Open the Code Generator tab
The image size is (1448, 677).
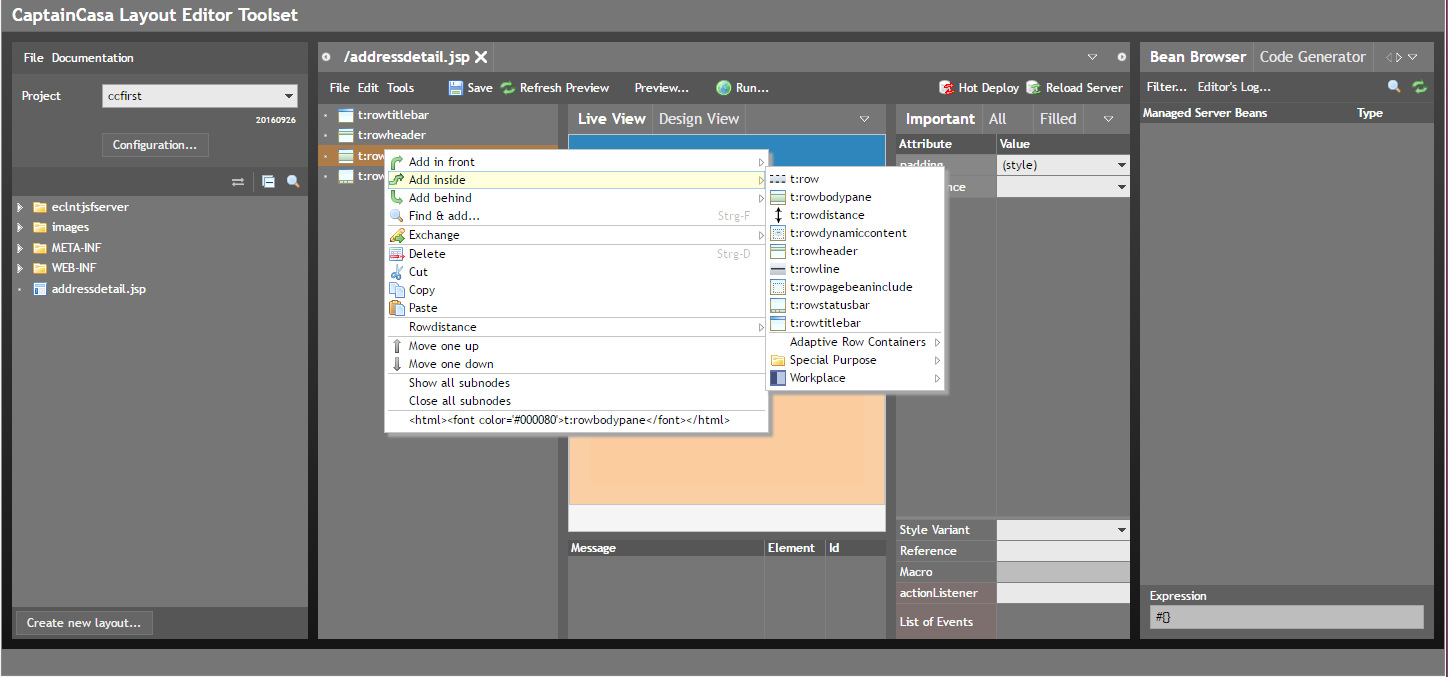pos(1311,57)
